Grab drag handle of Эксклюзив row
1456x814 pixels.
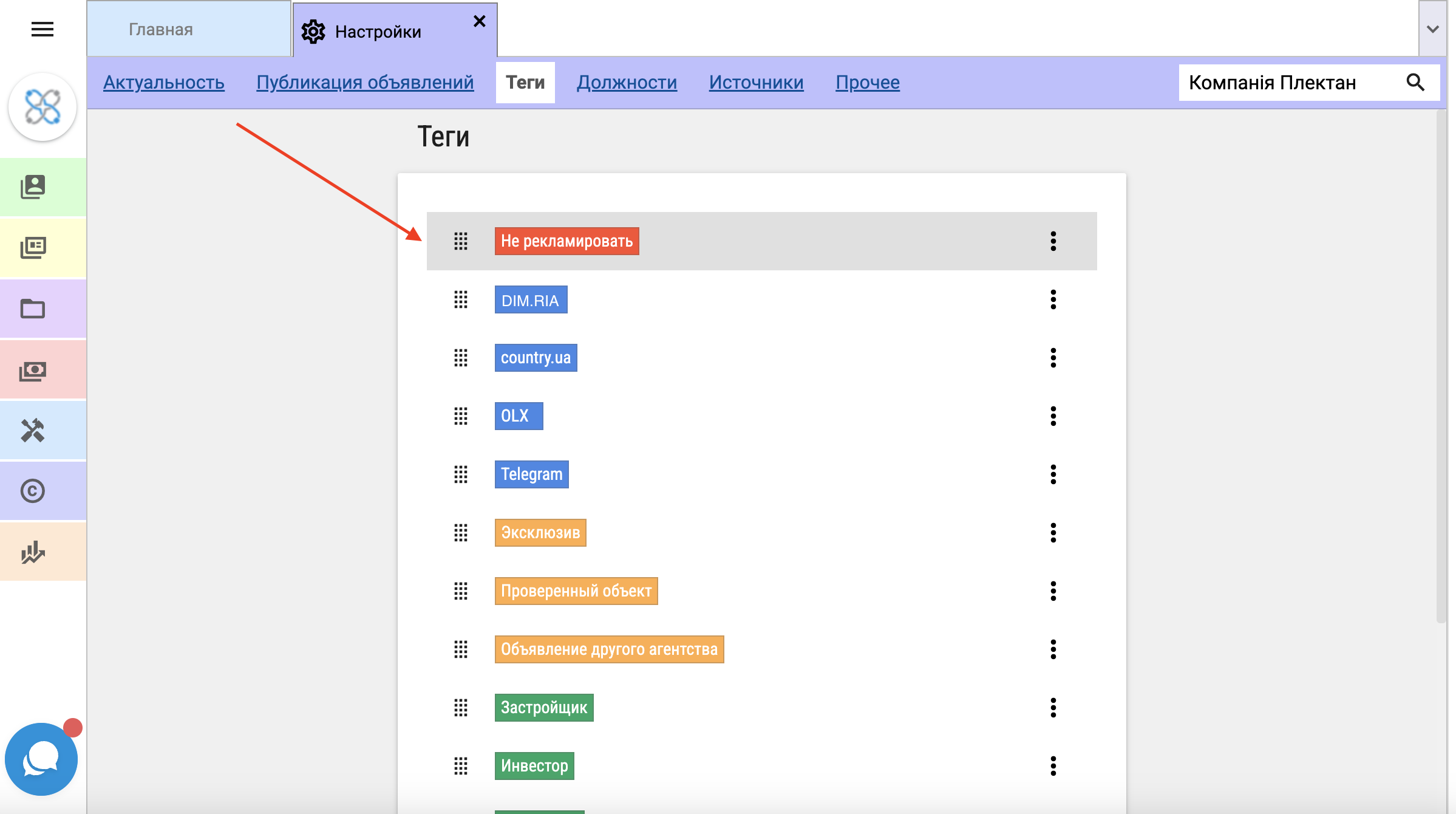click(461, 533)
